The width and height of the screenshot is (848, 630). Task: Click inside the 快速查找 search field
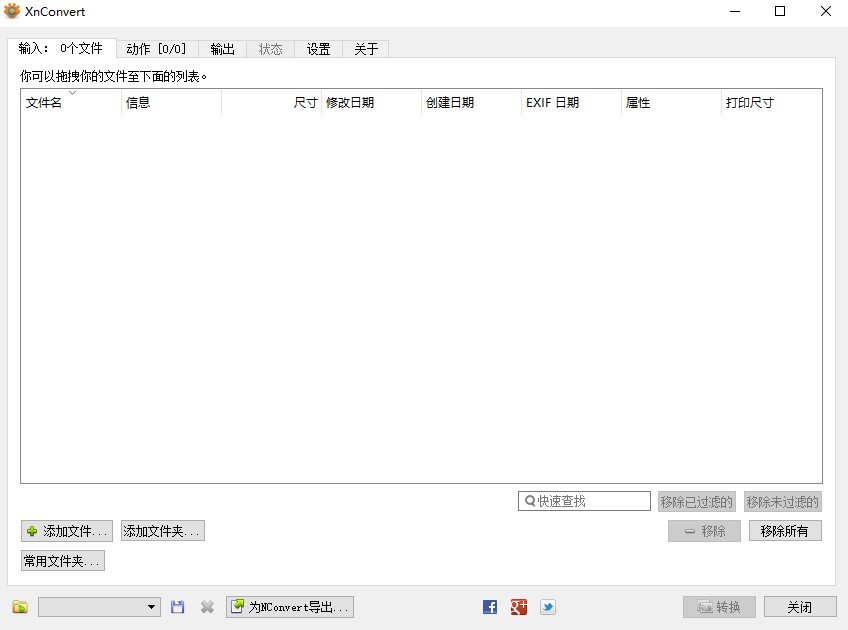tap(583, 500)
